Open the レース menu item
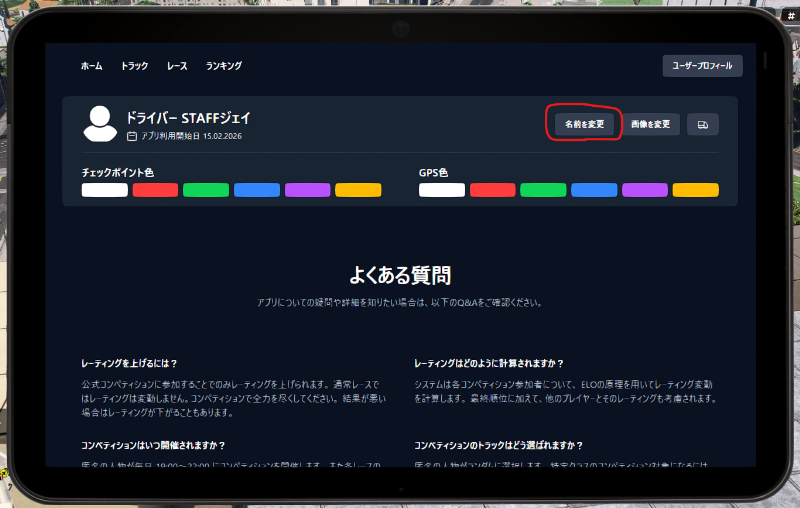Viewport: 800px width, 508px height. (177, 66)
